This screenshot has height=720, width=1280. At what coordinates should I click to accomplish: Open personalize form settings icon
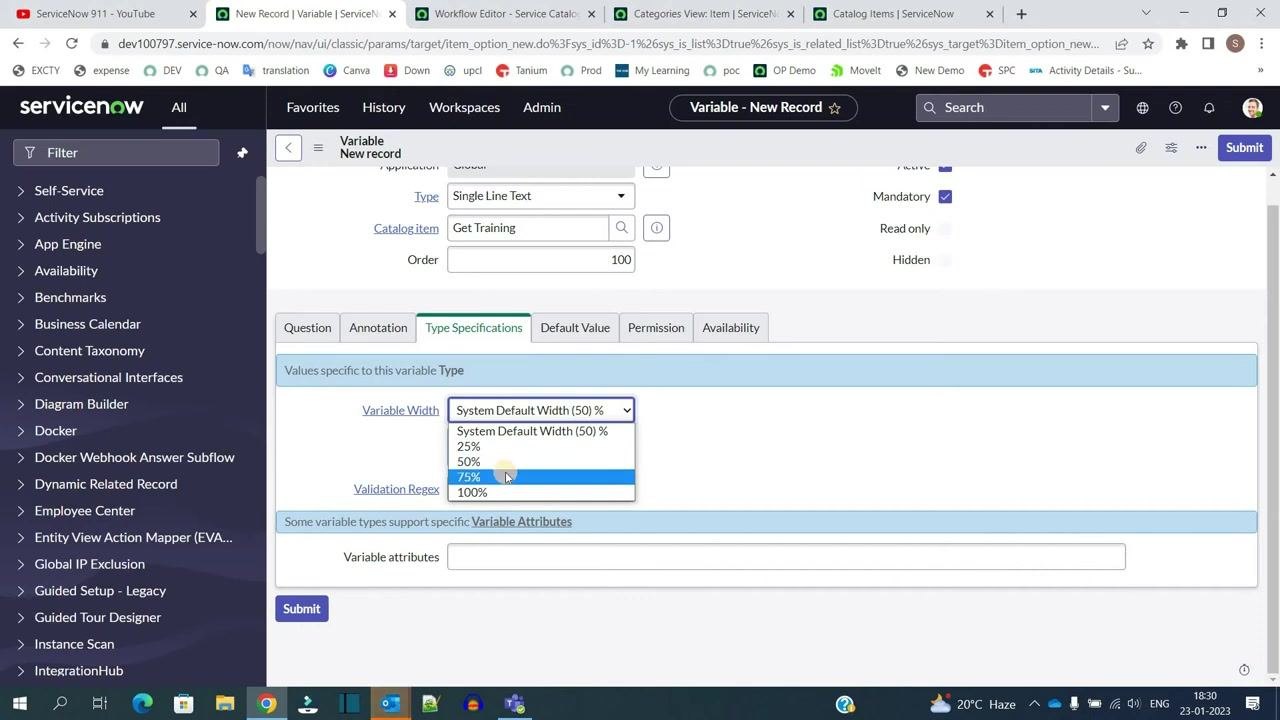click(1171, 148)
